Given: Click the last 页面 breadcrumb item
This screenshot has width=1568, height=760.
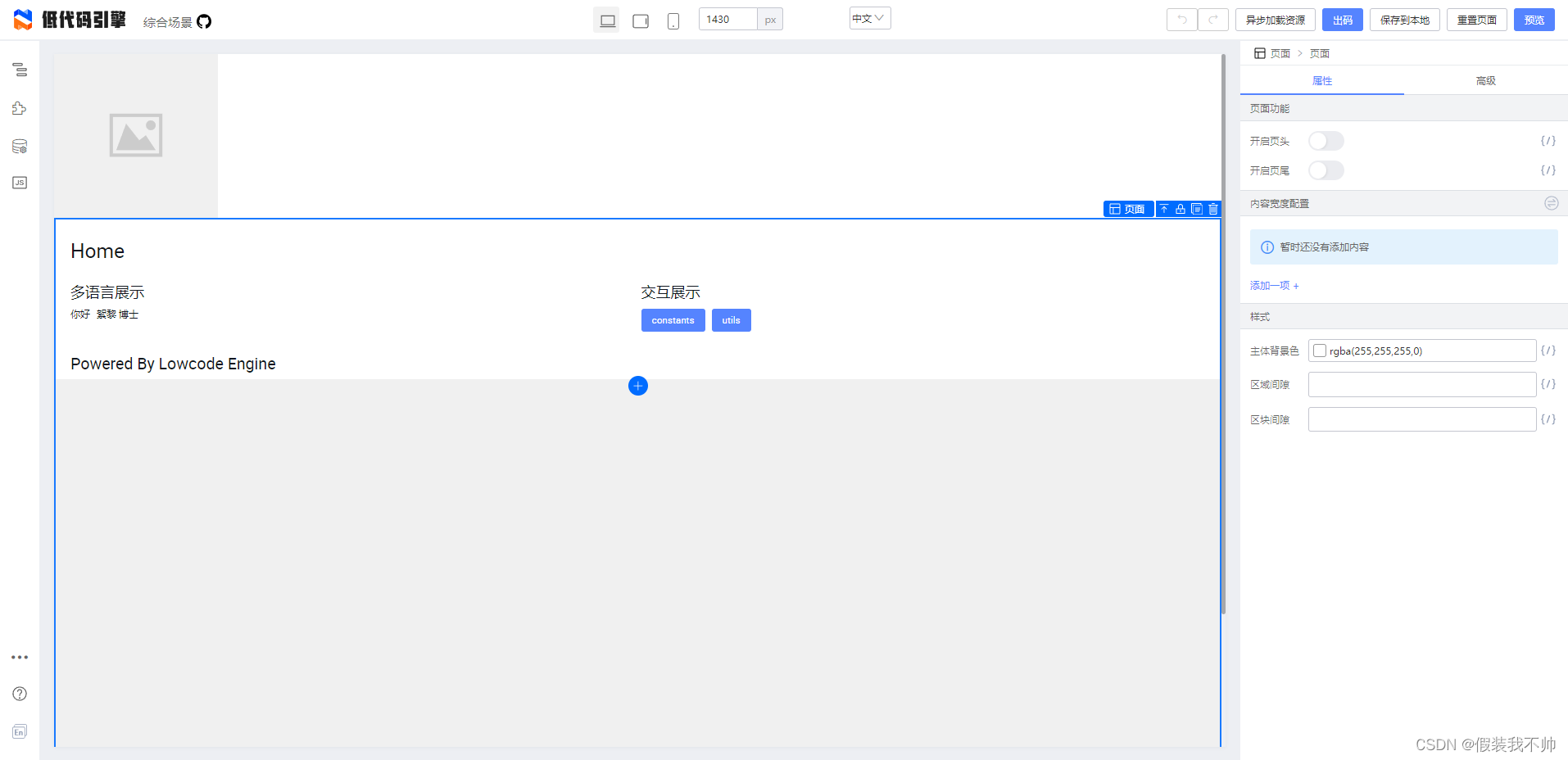Looking at the screenshot, I should click(x=1319, y=53).
